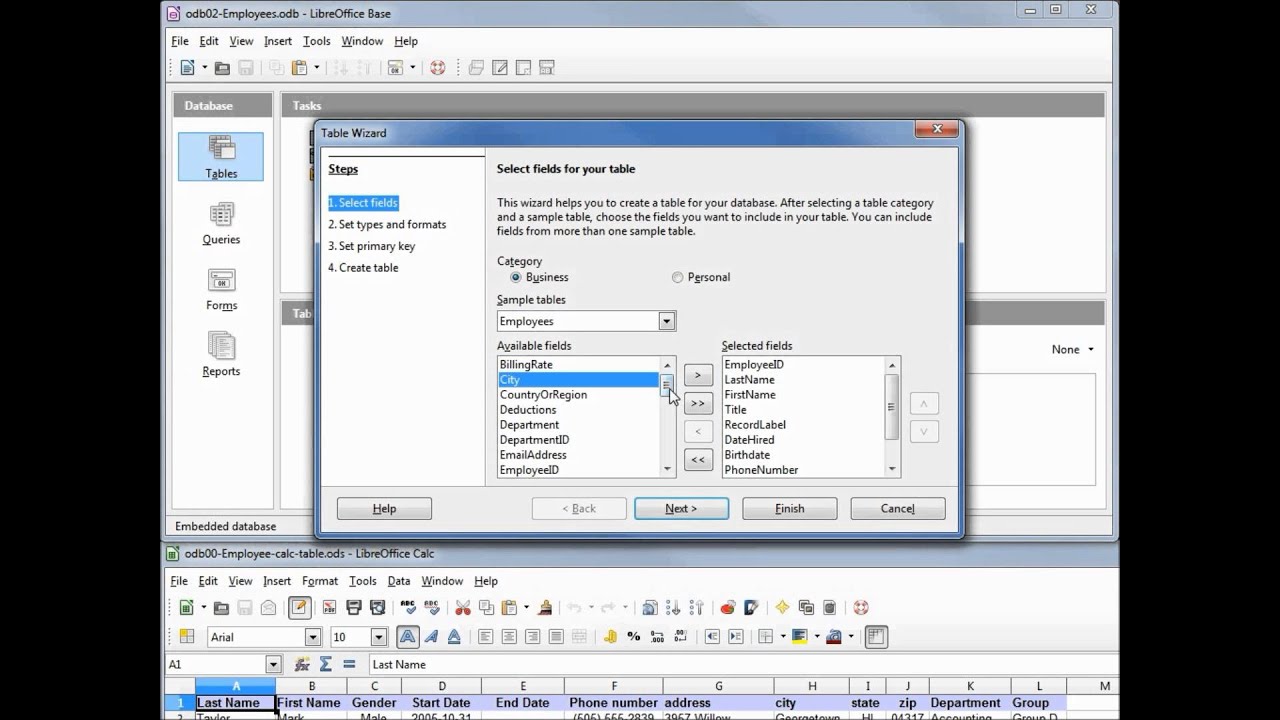
Task: Select Reports in Database pane
Action: [x=221, y=355]
